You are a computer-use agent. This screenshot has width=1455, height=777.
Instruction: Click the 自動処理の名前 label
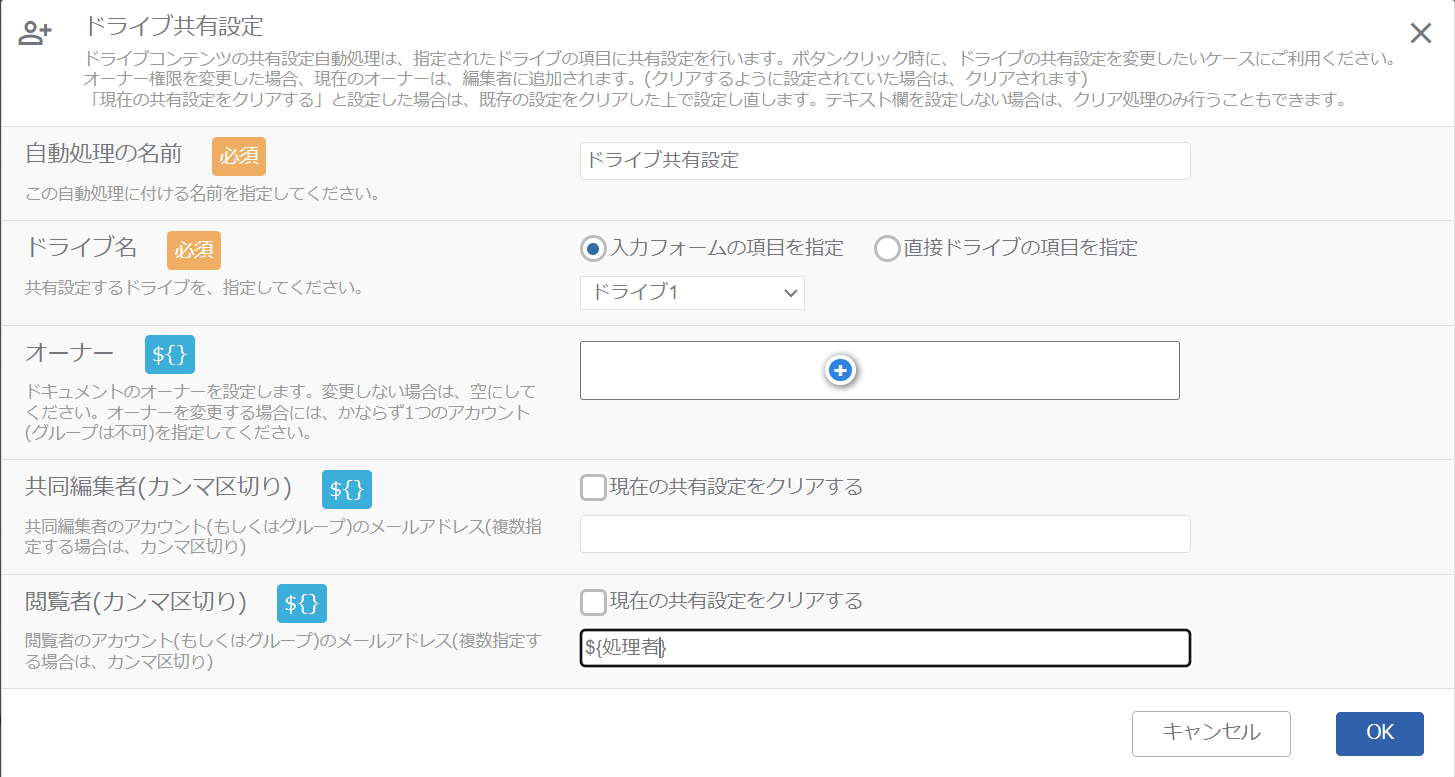(x=103, y=155)
